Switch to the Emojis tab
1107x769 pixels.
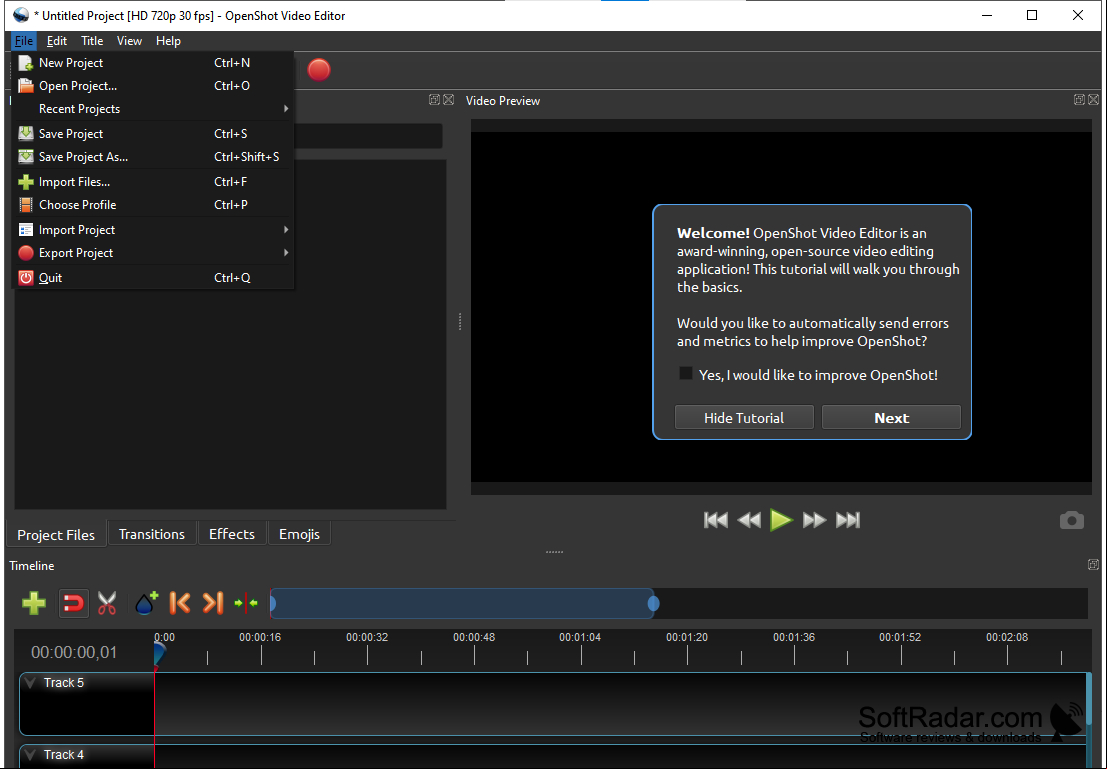pyautogui.click(x=299, y=534)
